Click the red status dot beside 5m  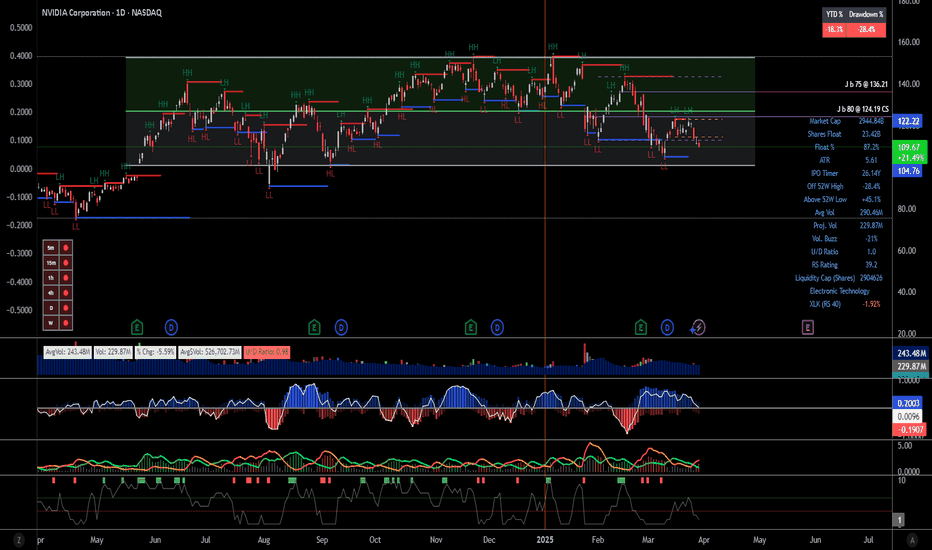65,248
